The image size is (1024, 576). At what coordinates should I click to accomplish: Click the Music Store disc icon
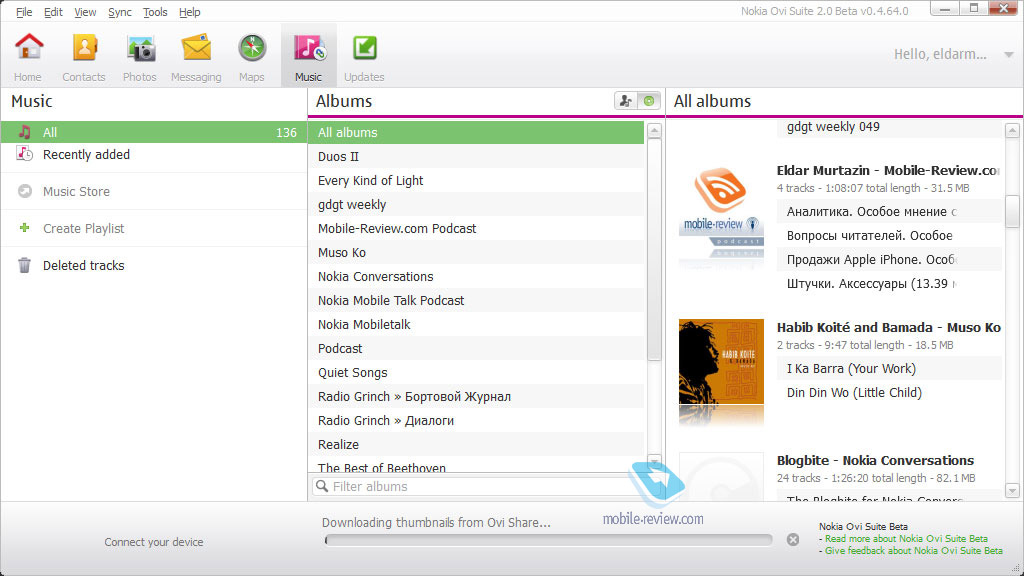pyautogui.click(x=25, y=191)
